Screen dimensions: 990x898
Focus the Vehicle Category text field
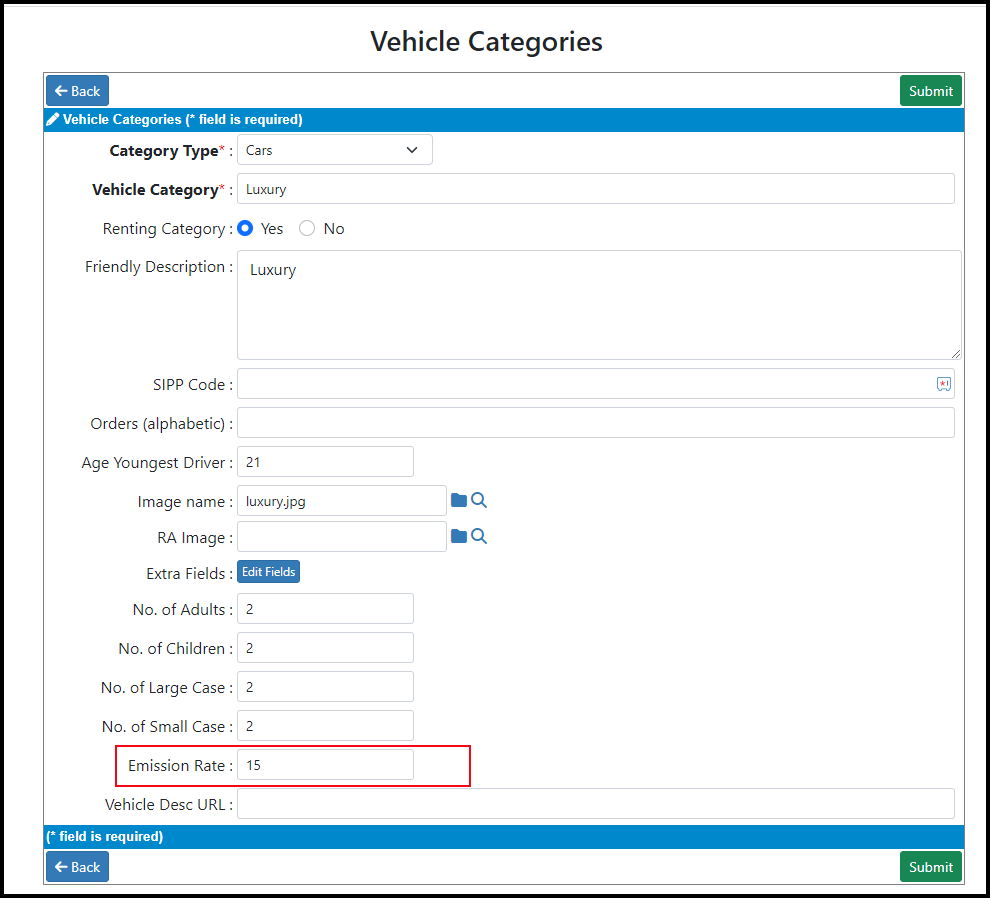click(595, 189)
